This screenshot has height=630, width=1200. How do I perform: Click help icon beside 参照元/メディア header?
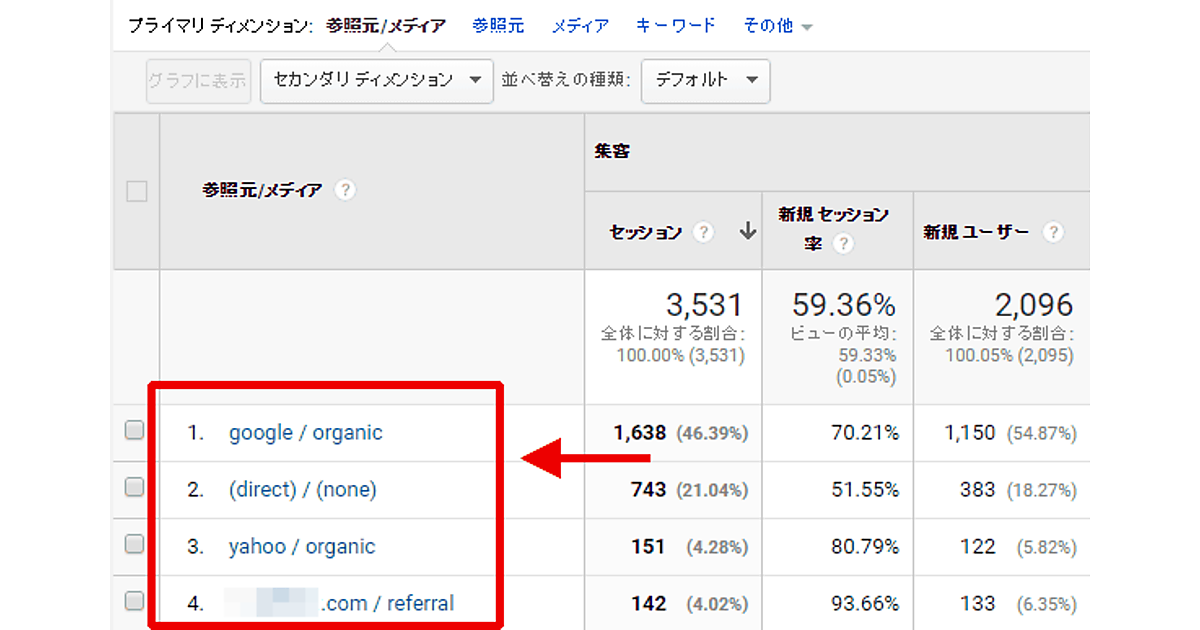click(x=345, y=190)
